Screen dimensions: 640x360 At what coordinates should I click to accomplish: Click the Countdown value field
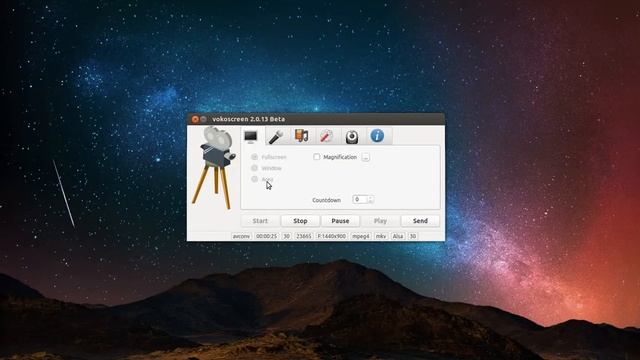(x=360, y=200)
